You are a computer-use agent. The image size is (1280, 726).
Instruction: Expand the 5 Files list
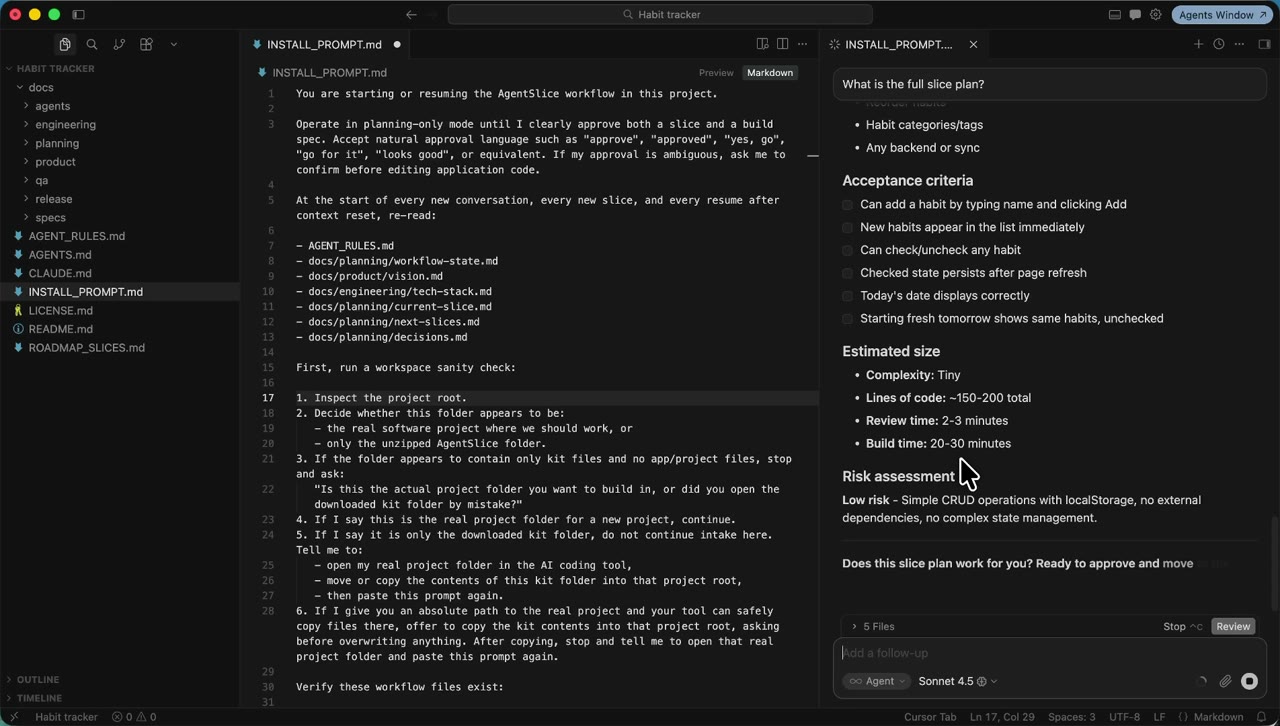pos(873,627)
